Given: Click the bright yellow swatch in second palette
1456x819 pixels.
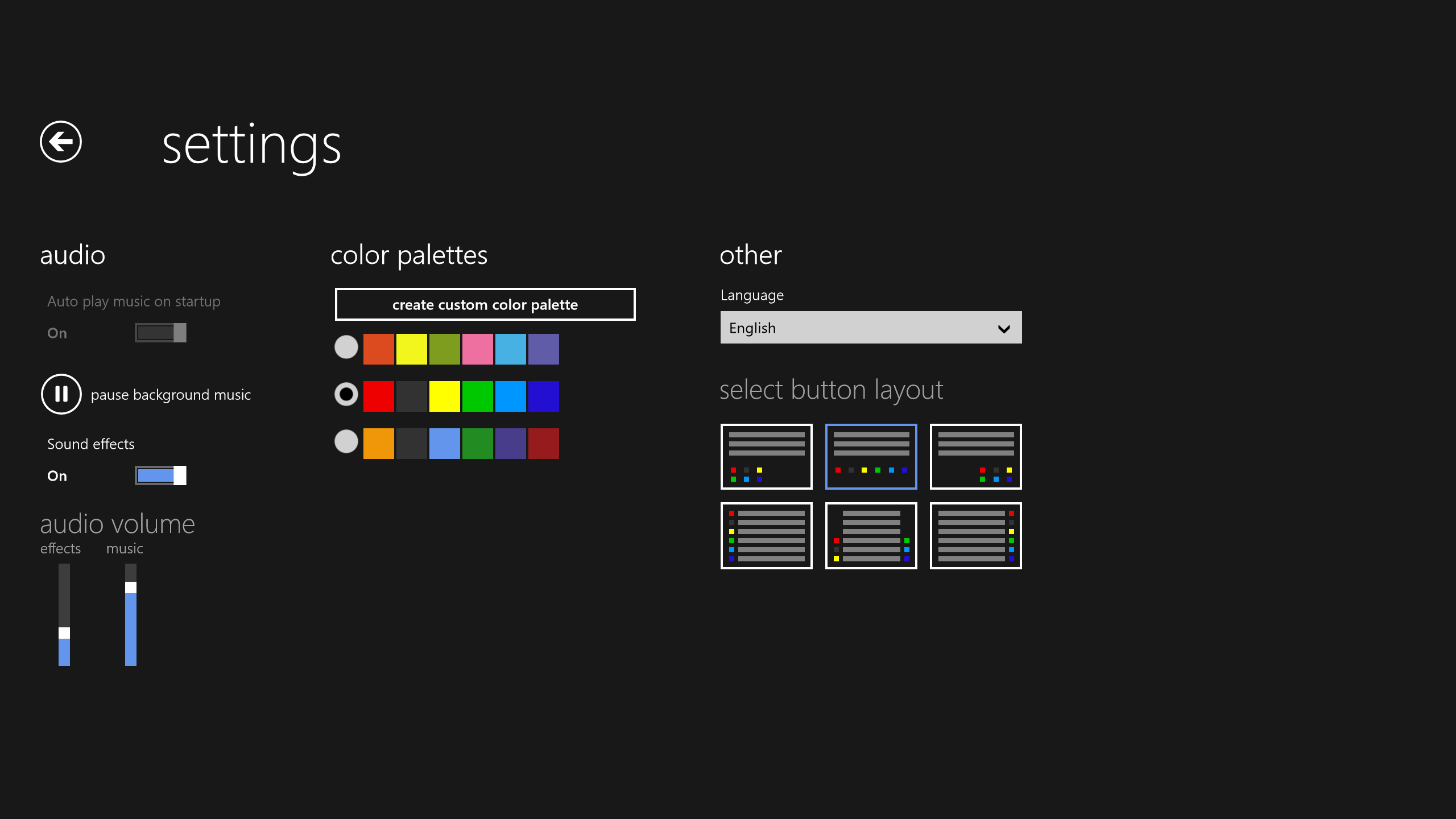Looking at the screenshot, I should click(x=444, y=396).
